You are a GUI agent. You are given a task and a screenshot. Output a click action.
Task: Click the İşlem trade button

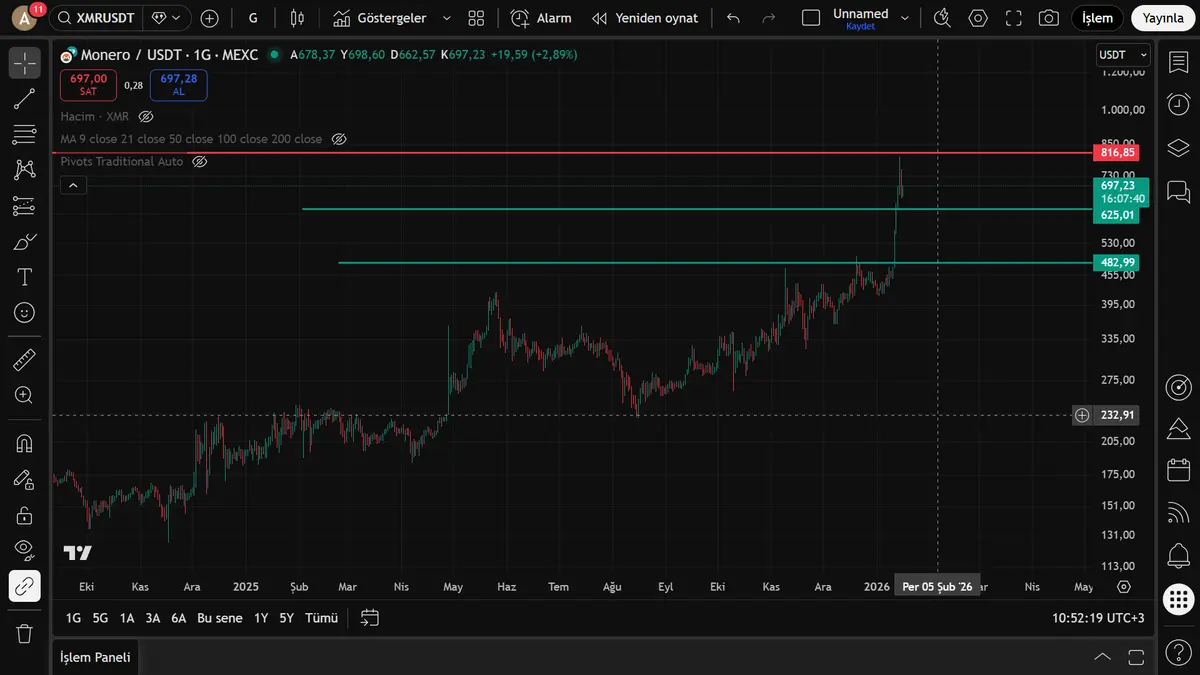[x=1098, y=18]
